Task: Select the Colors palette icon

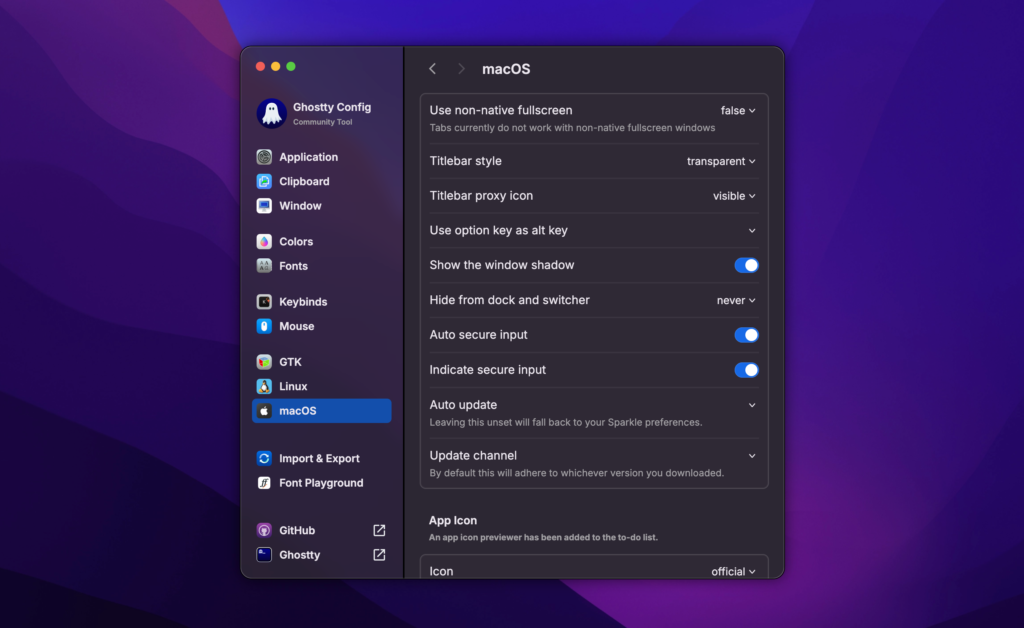Action: coord(264,242)
